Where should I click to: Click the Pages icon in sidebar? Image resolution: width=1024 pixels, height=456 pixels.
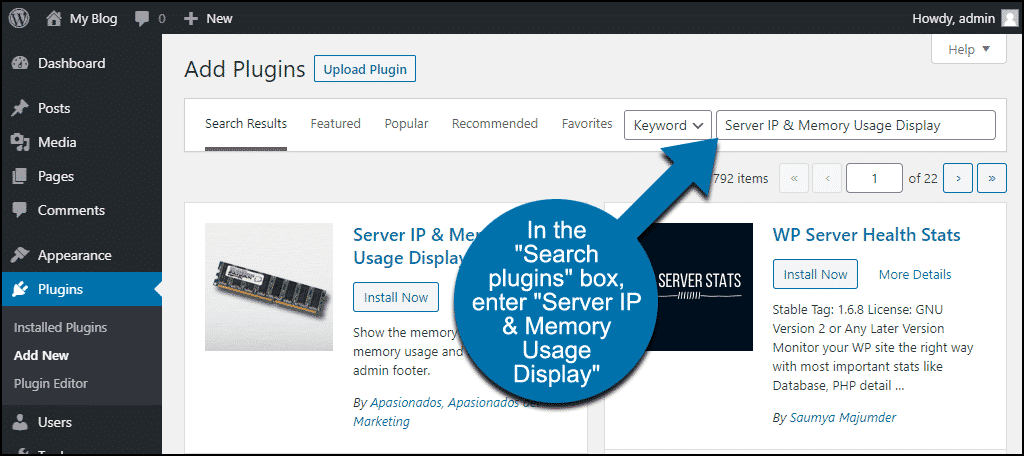click(20, 176)
